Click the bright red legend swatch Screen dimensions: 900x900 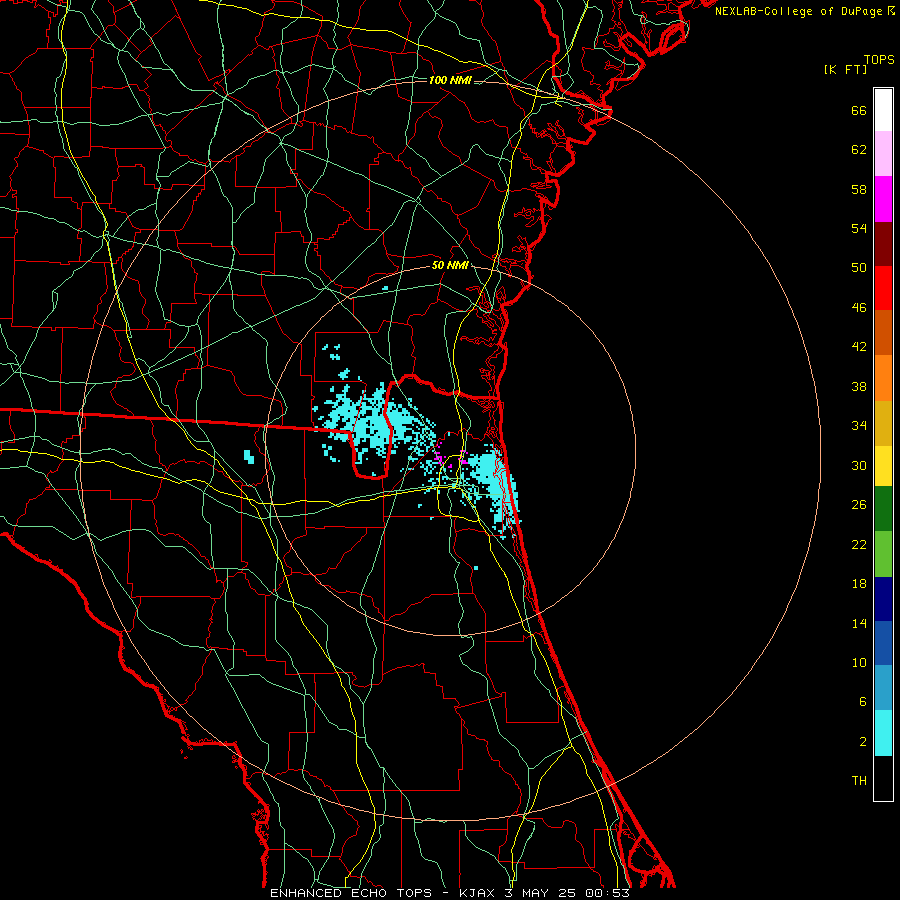(883, 288)
